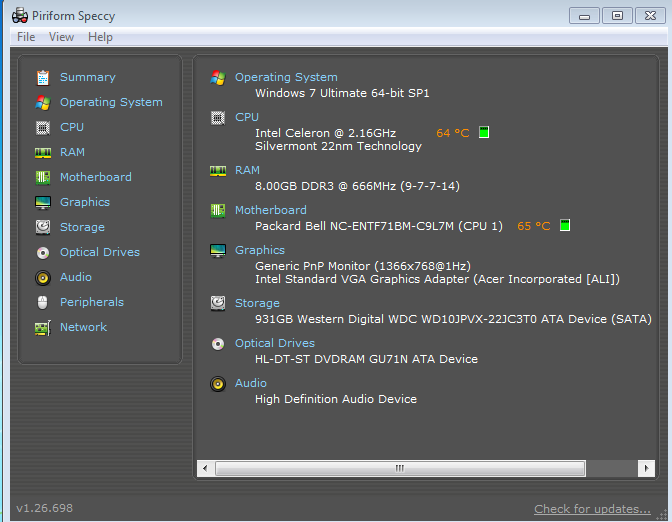This screenshot has height=522, width=672.
Task: Click the Storage heading link in summary
Action: 257,303
